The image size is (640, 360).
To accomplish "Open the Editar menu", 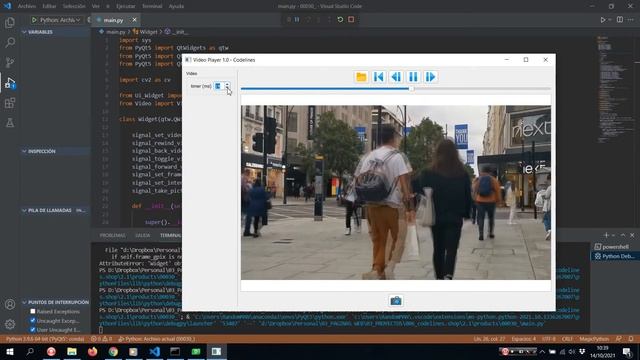I will click(49, 6).
